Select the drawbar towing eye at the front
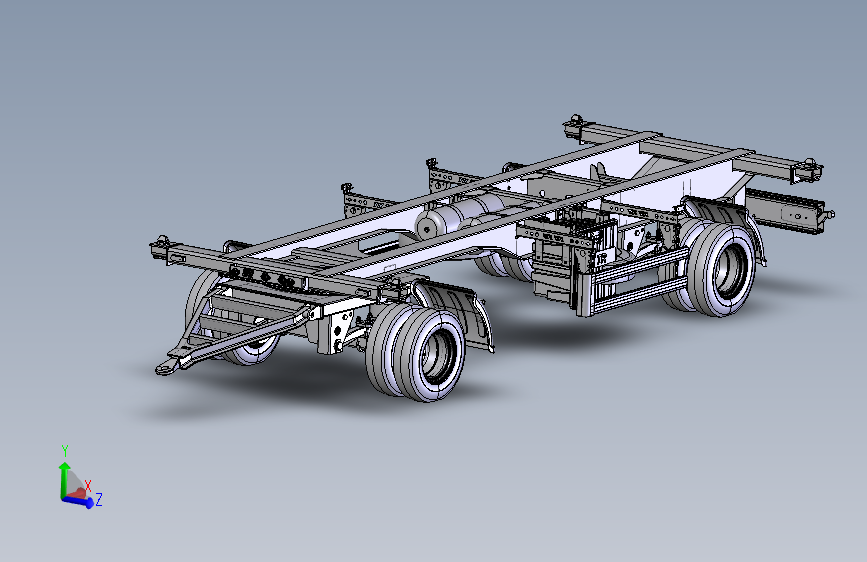 click(166, 367)
